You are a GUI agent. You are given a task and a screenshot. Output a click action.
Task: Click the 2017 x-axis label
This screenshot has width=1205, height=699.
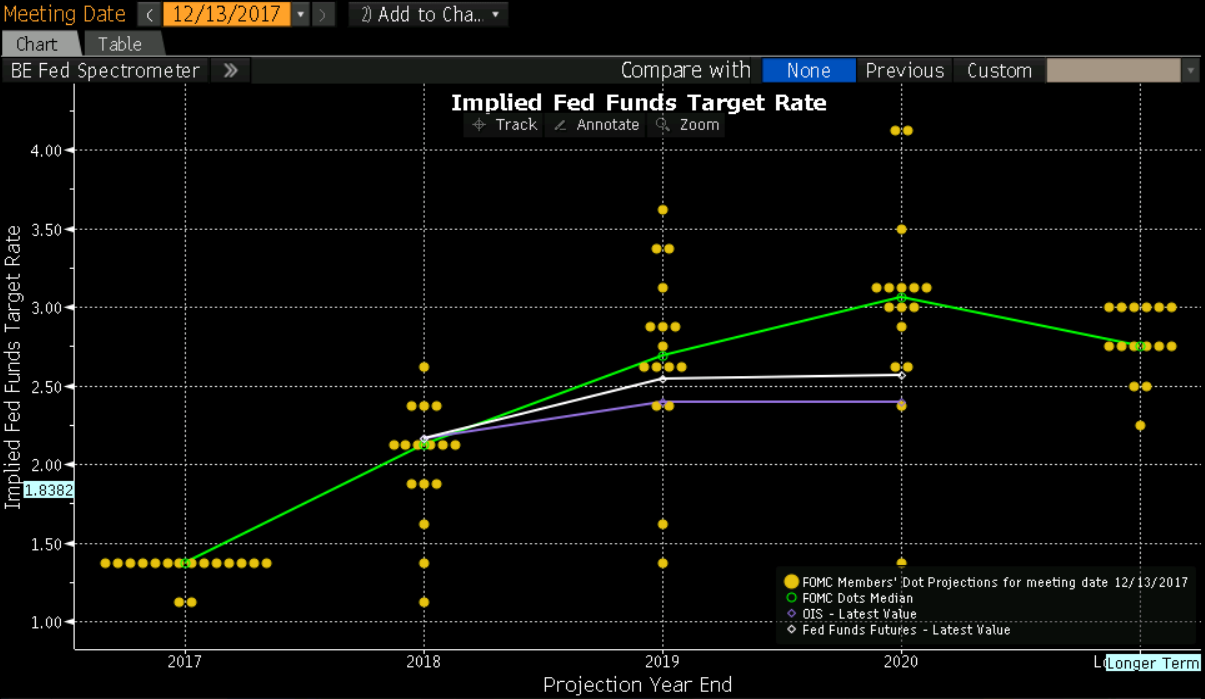click(x=185, y=661)
